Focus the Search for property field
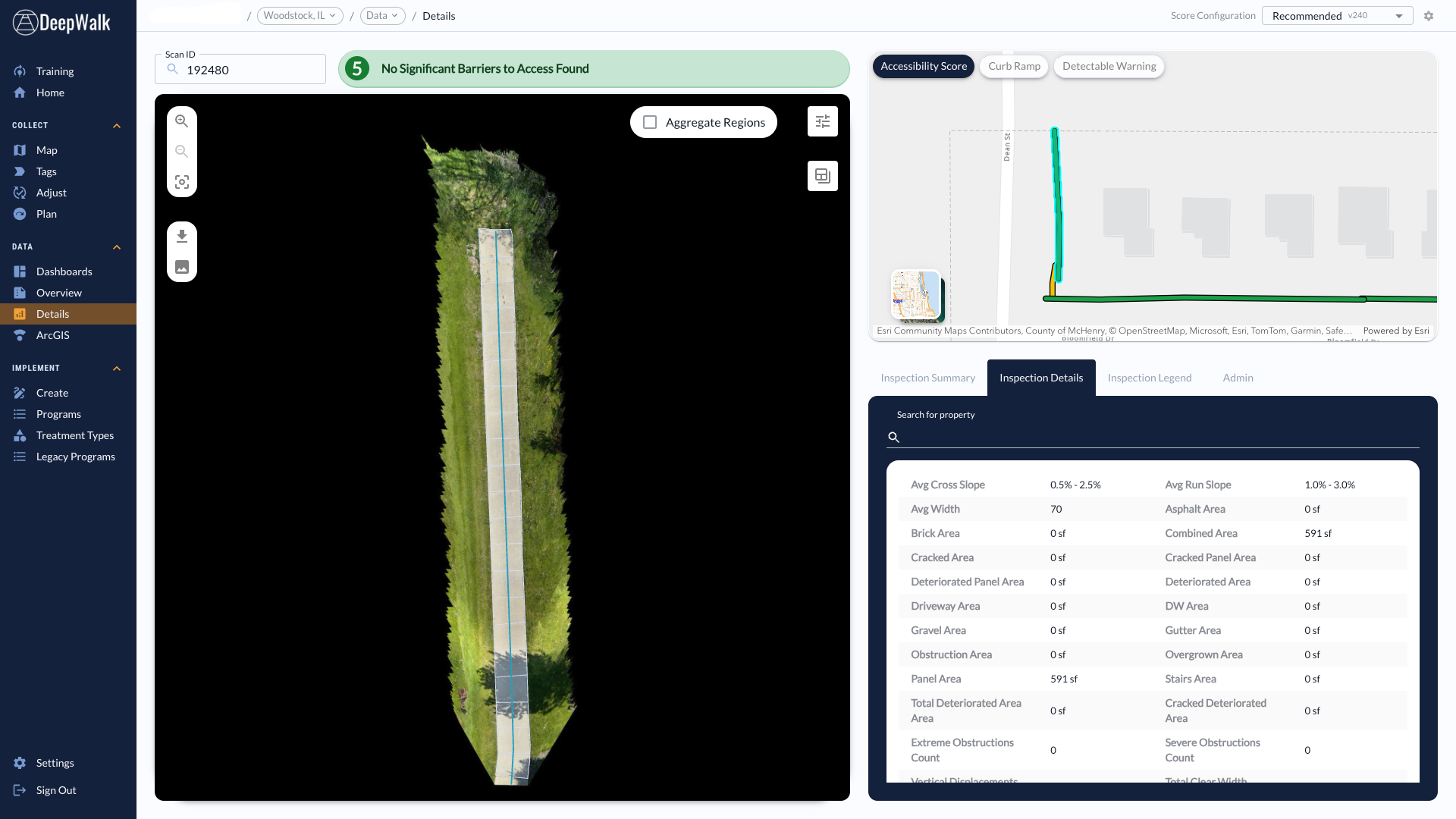This screenshot has height=819, width=1456. tap(1153, 438)
